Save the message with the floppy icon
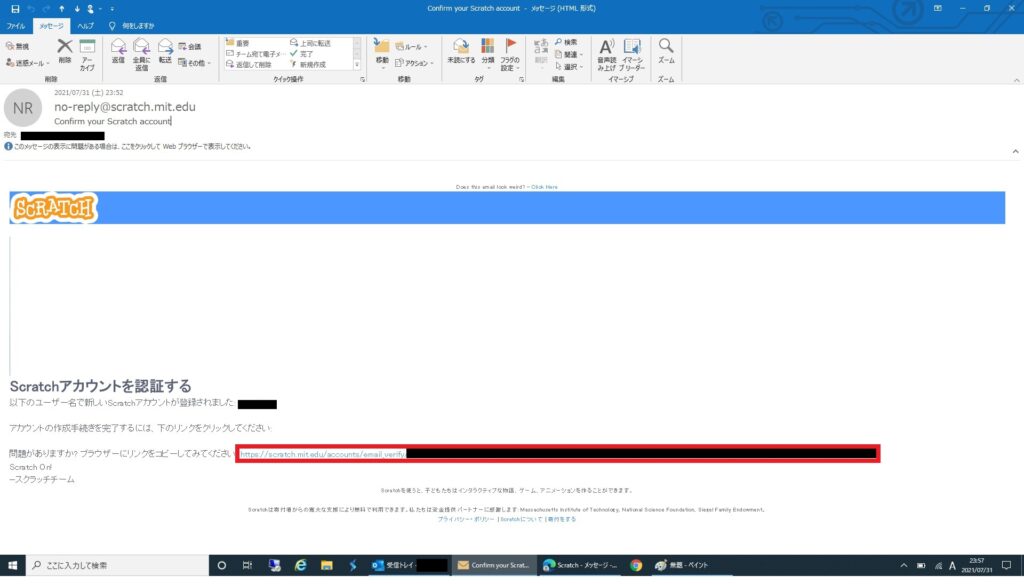This screenshot has width=1024, height=584. click(15, 8)
